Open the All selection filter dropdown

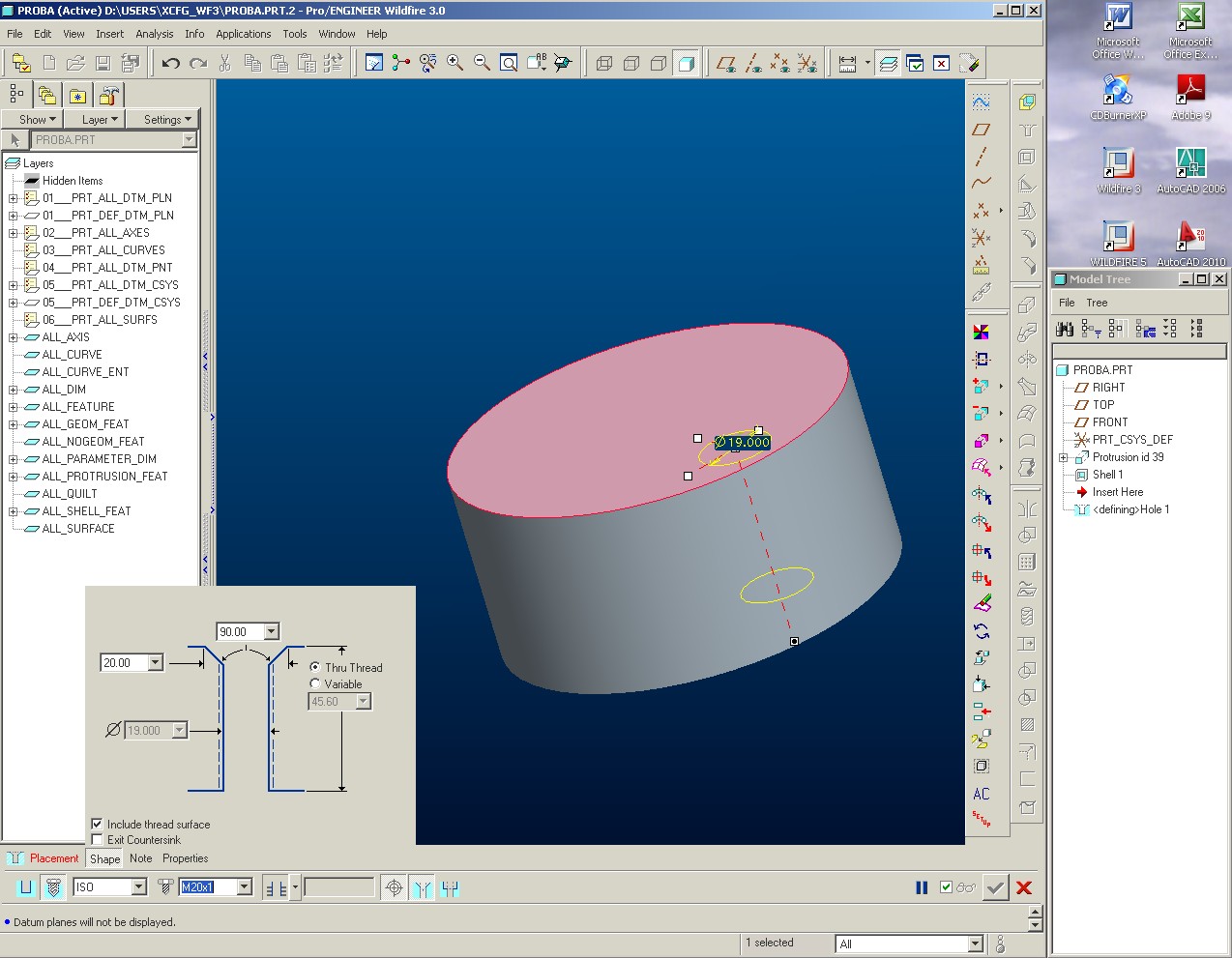tap(976, 943)
